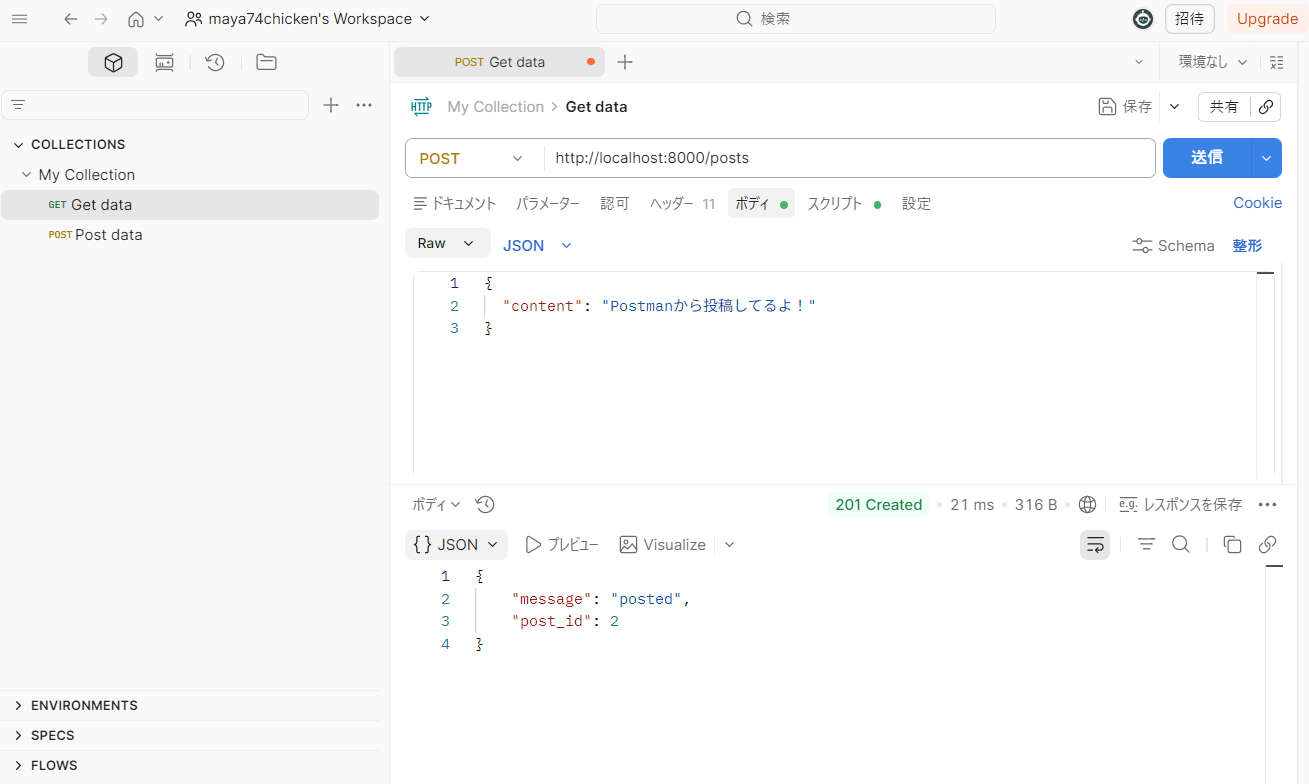Screen dimensions: 1309x784
Task: Switch to the ヘッダー tab
Action: (x=672, y=204)
